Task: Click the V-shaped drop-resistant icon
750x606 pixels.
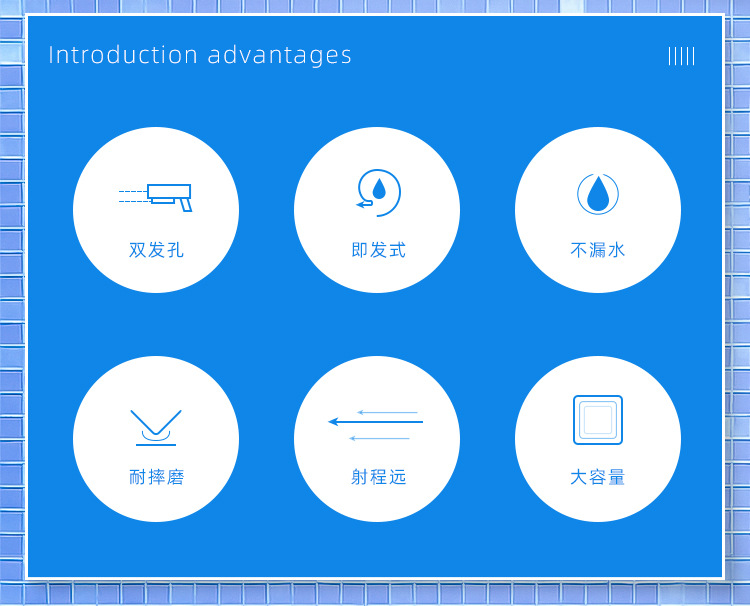Action: pos(156,427)
